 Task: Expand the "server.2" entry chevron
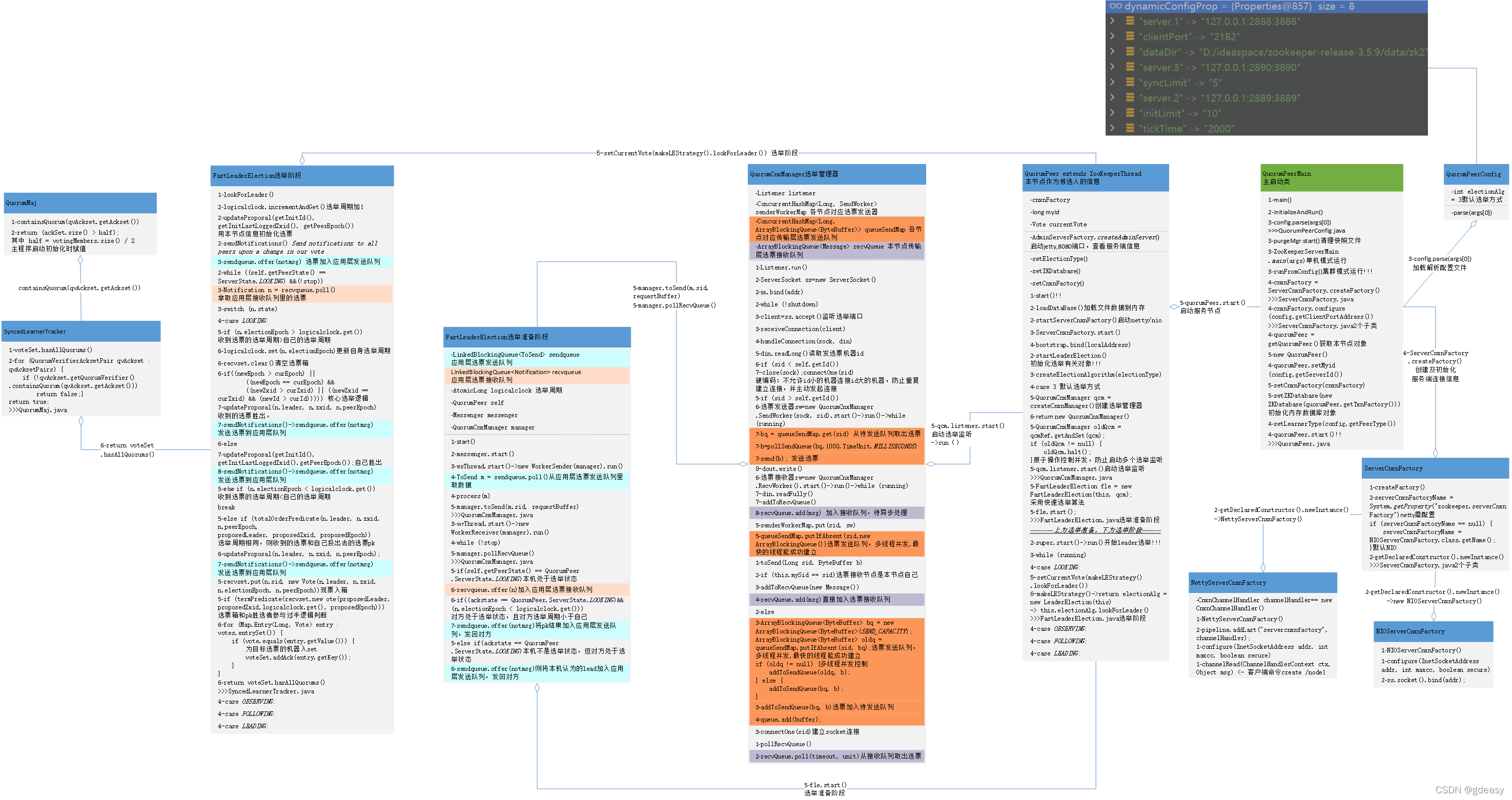(1112, 97)
